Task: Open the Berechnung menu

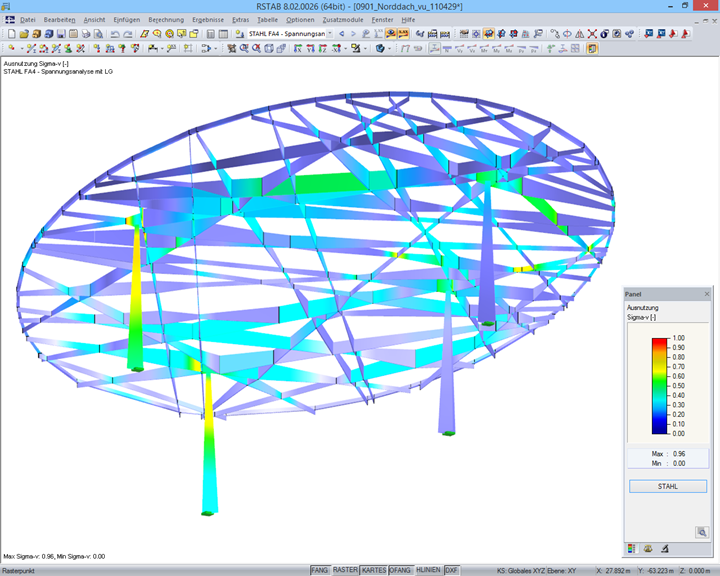Action: (166, 20)
